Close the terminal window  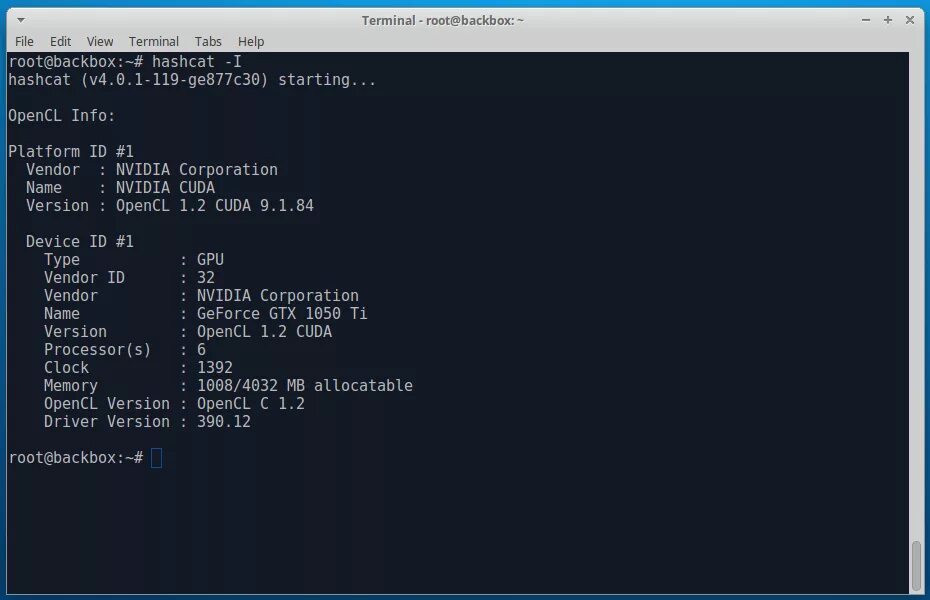tap(910, 20)
